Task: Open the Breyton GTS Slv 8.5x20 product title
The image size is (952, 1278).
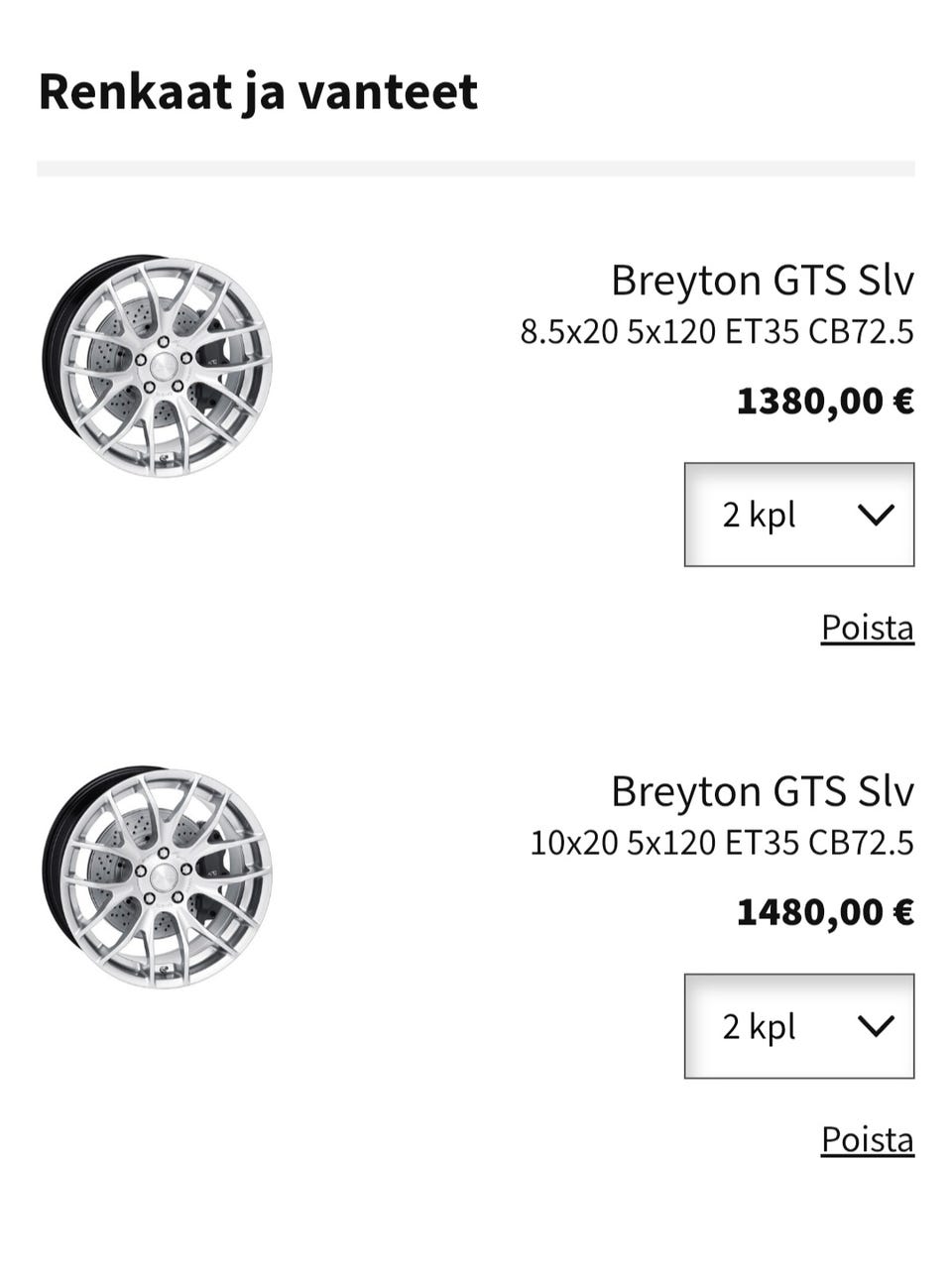Action: click(x=762, y=281)
